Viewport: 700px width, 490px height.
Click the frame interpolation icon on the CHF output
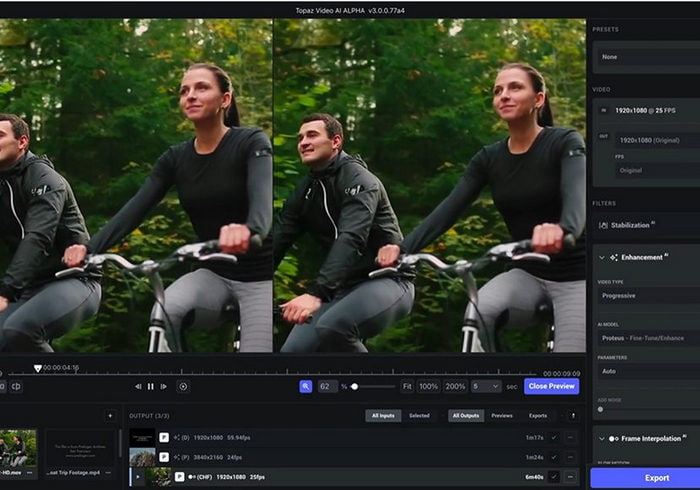click(x=192, y=477)
